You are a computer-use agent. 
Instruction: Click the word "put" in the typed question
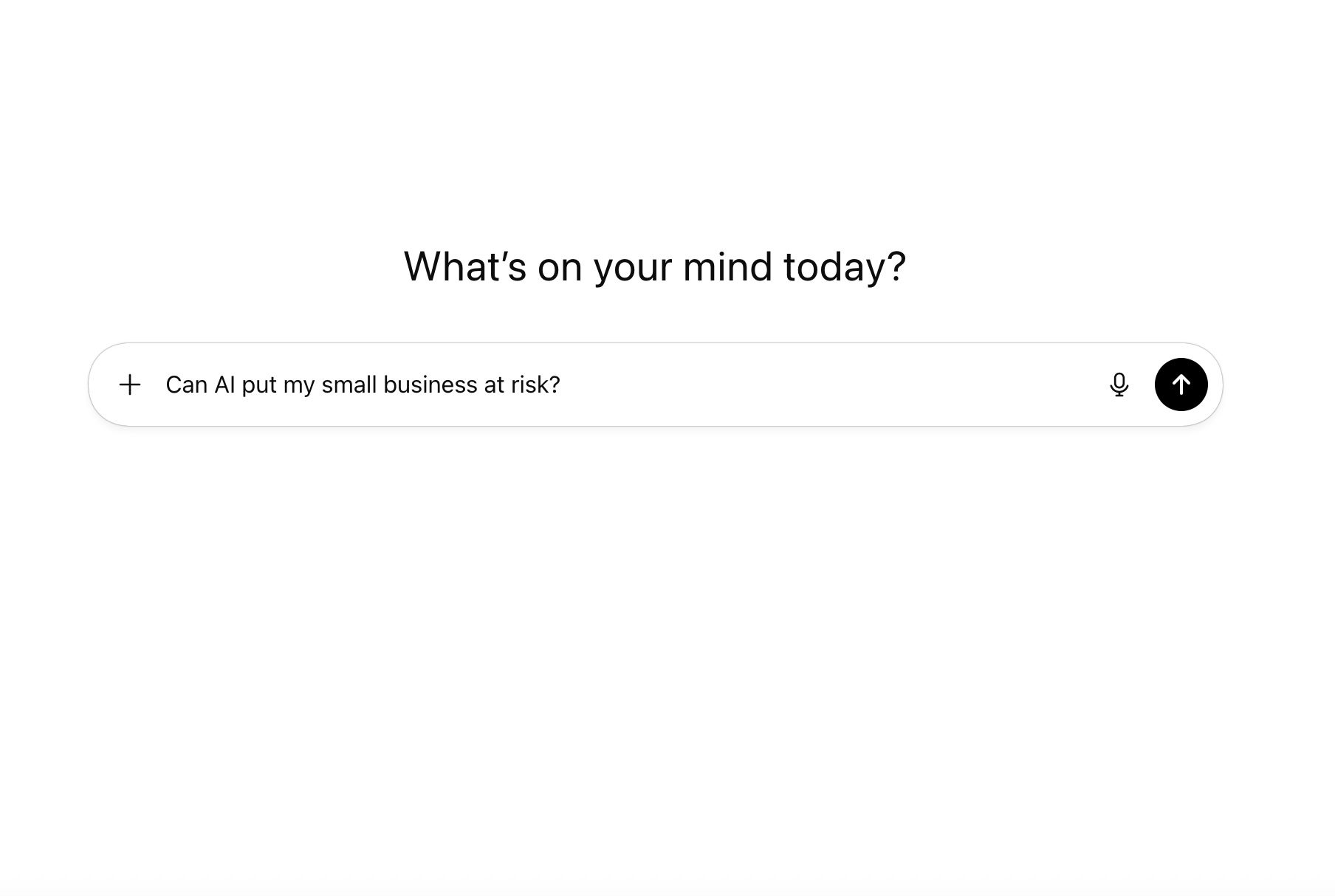coord(258,385)
